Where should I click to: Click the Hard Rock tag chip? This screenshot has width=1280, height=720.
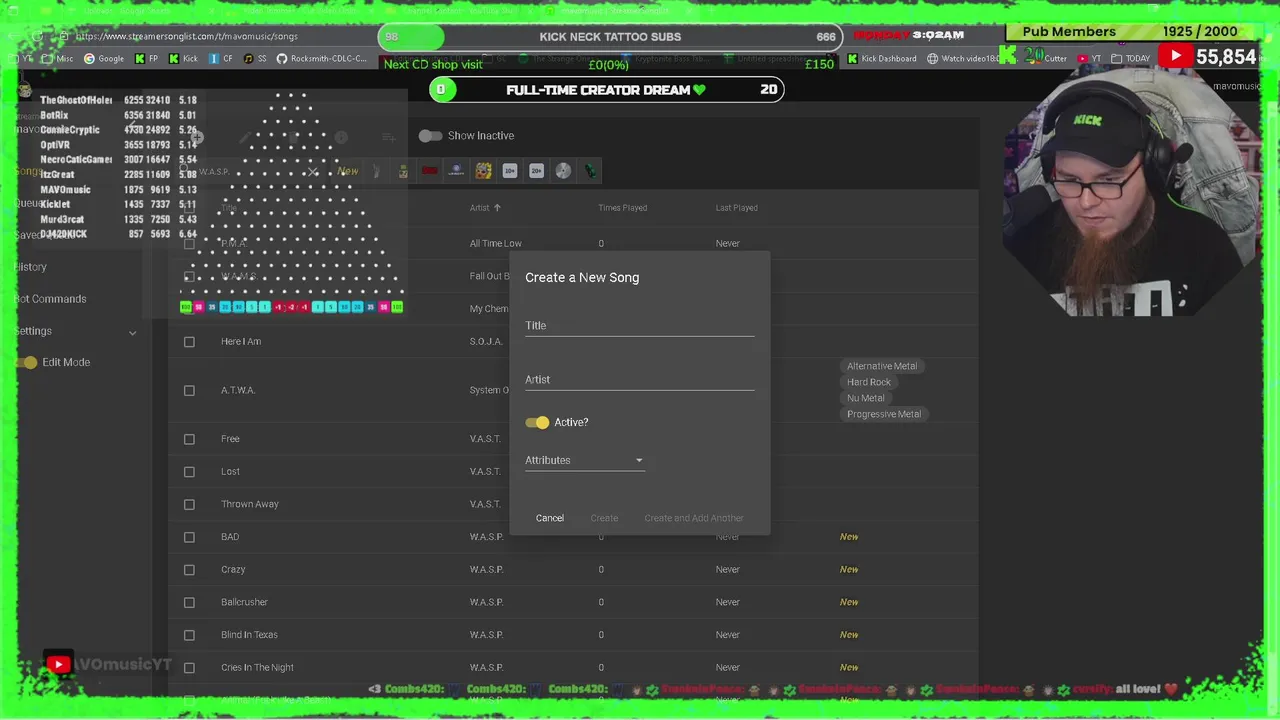pyautogui.click(x=869, y=382)
